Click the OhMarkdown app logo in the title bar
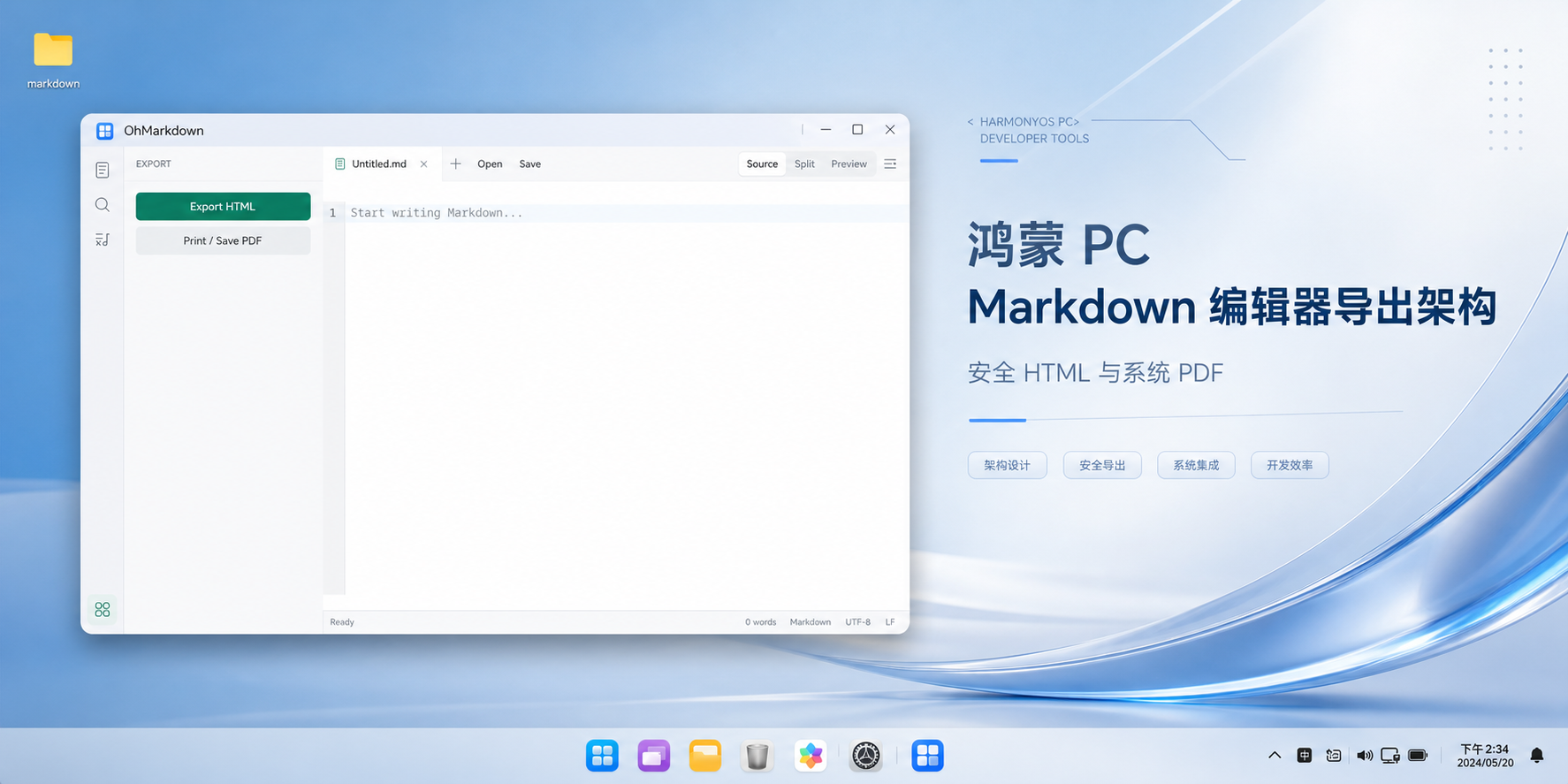Viewport: 1568px width, 784px height. tap(105, 131)
